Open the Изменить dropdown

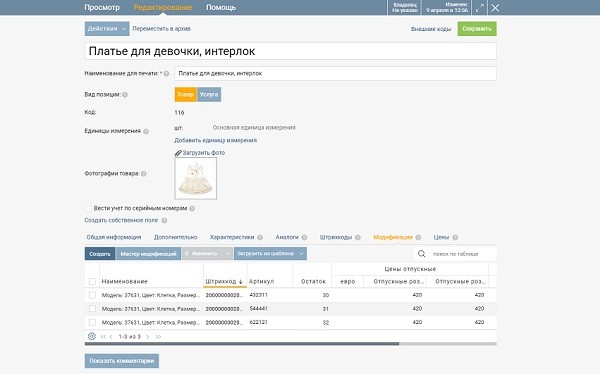pos(207,254)
